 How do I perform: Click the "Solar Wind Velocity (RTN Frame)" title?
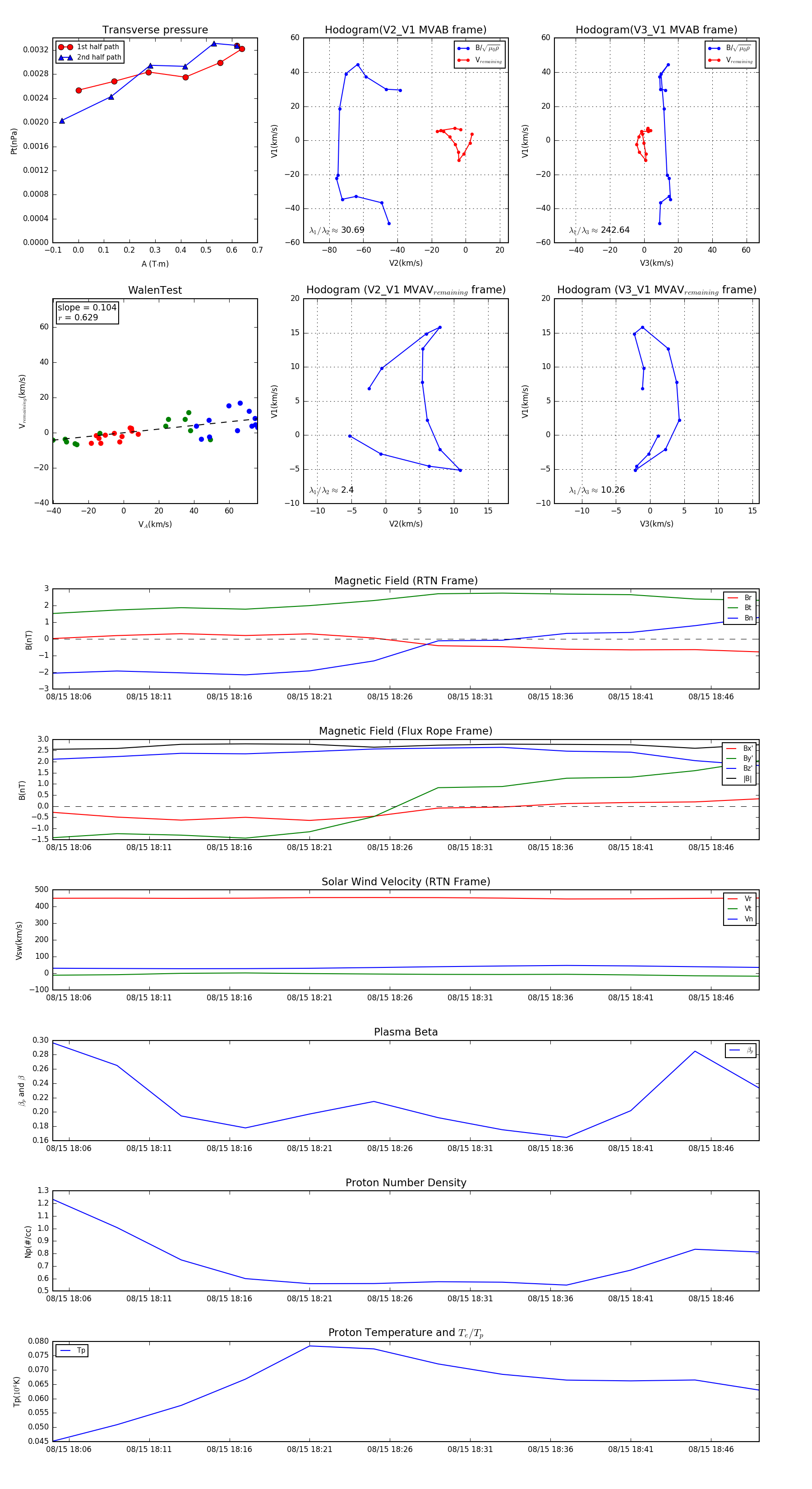tap(406, 882)
